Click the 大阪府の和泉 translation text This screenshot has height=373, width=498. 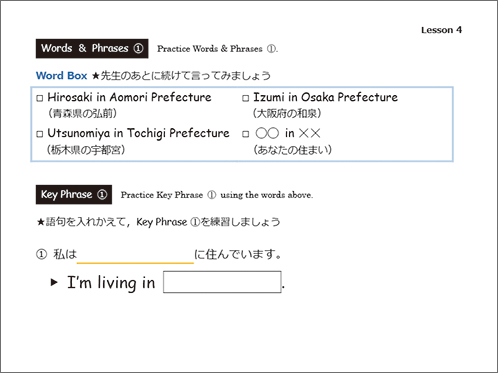(287, 113)
